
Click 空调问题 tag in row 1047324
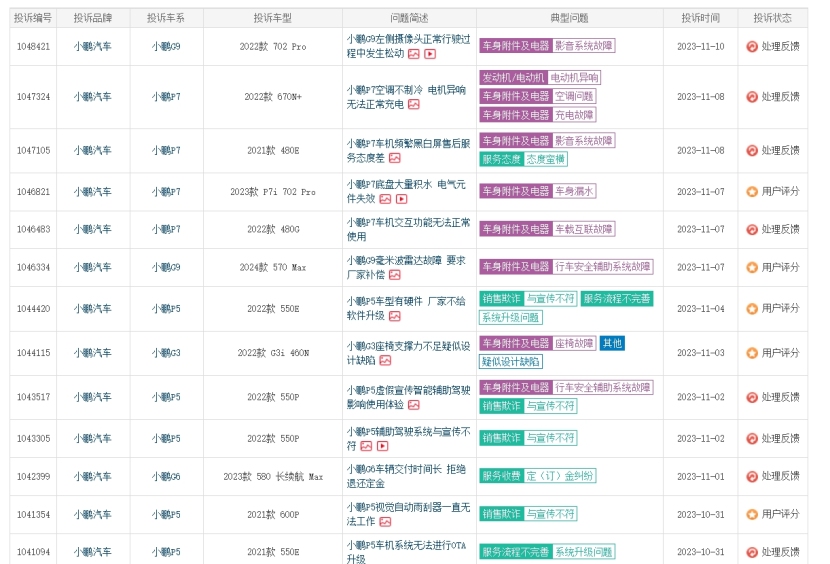click(x=574, y=96)
